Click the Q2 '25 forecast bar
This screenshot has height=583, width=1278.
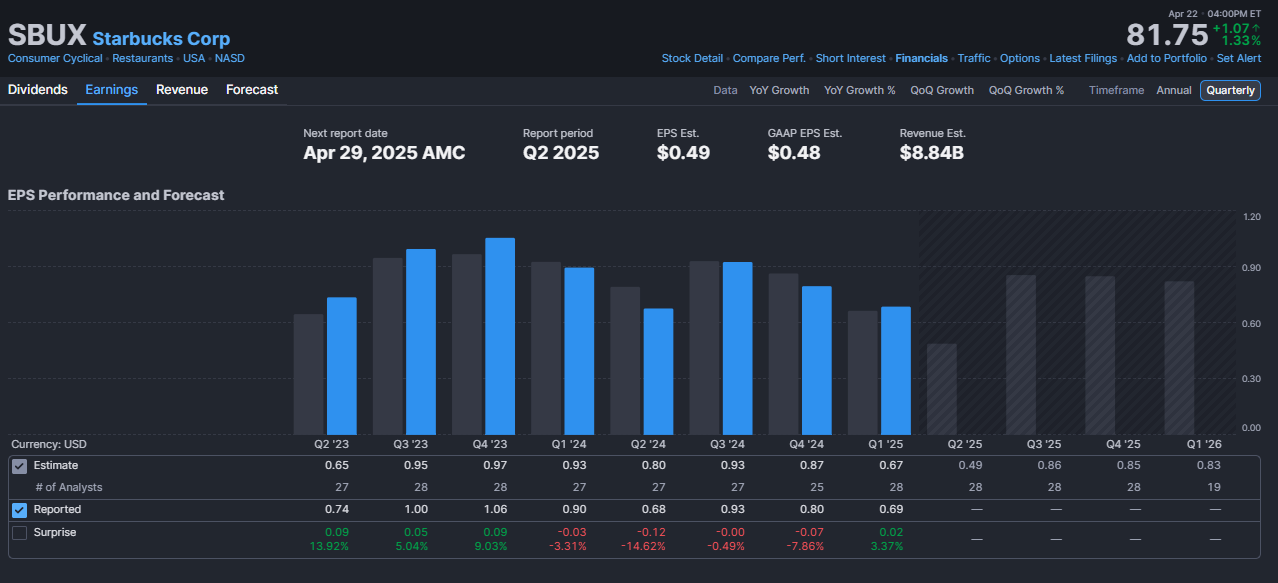point(942,389)
